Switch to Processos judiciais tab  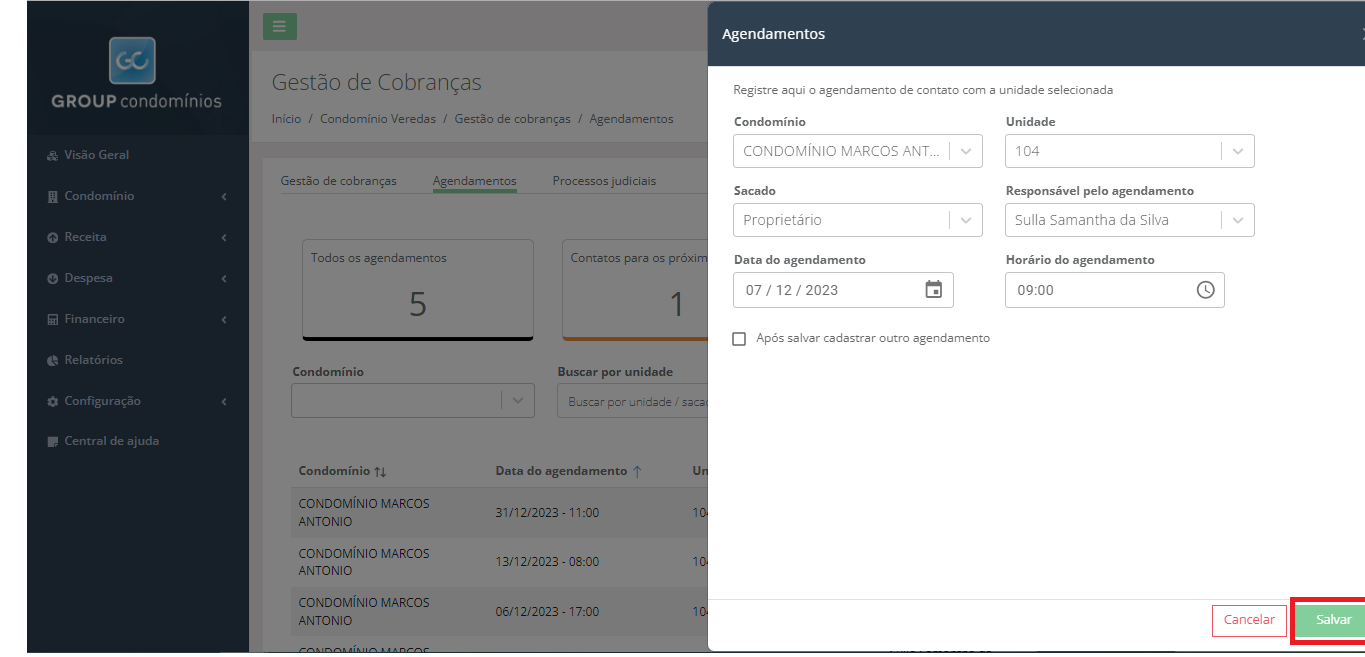[604, 181]
